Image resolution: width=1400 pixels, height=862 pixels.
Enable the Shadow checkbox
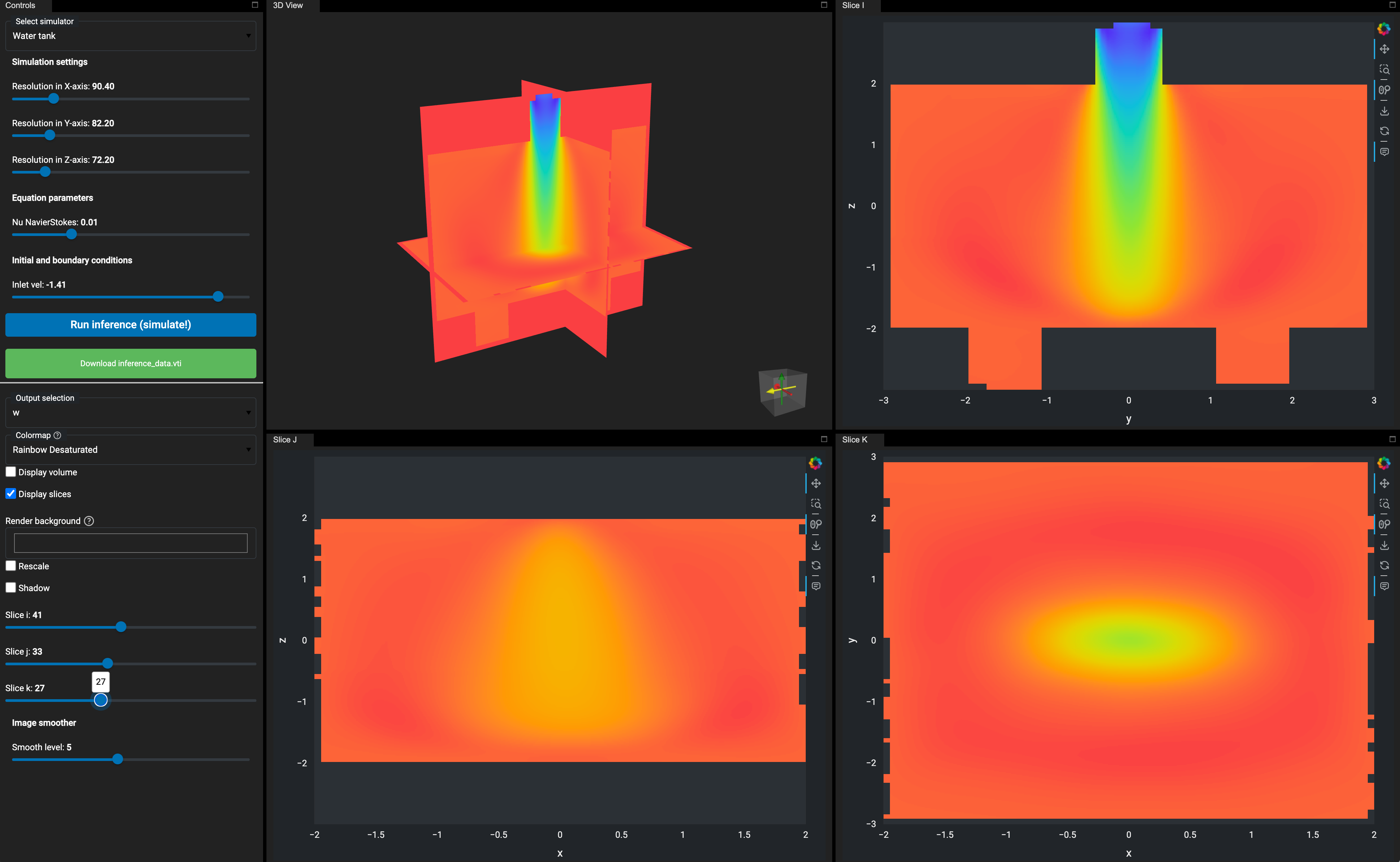pos(11,588)
